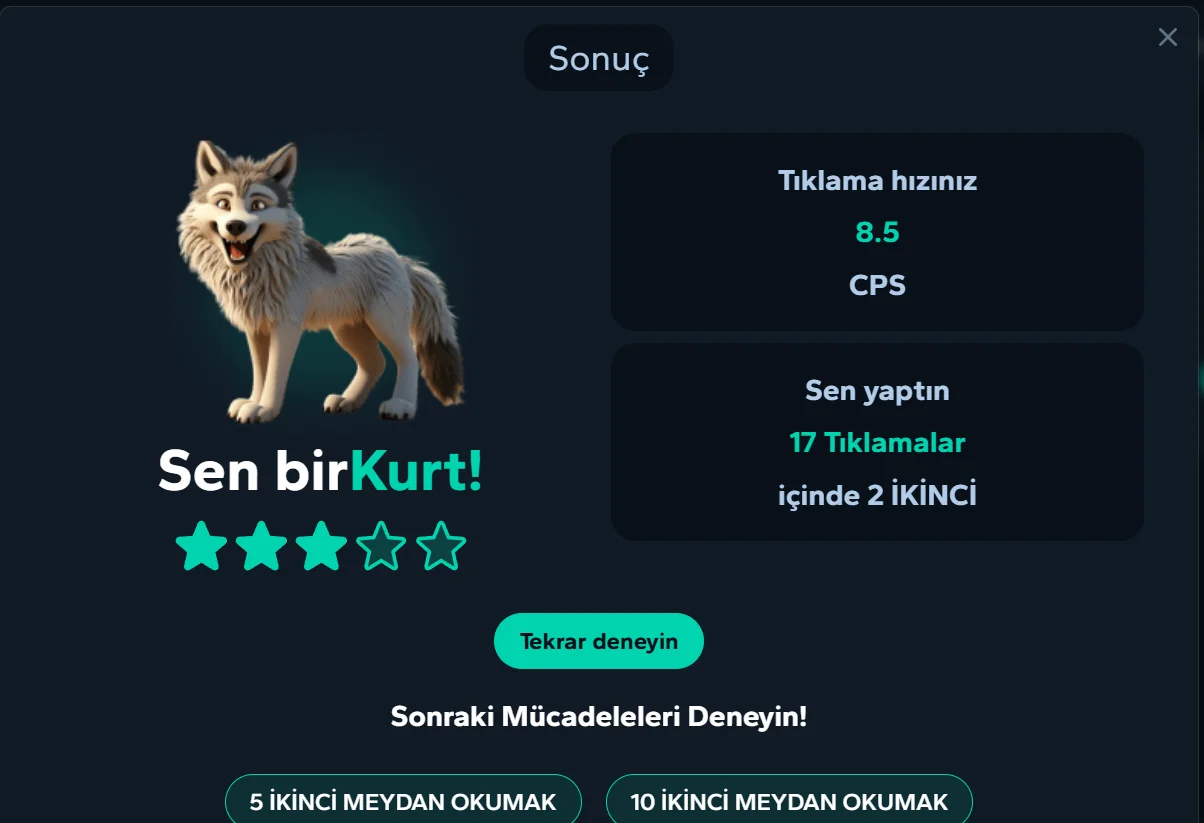Viewport: 1204px width, 823px height.
Task: Click the CPS unit label
Action: point(877,285)
